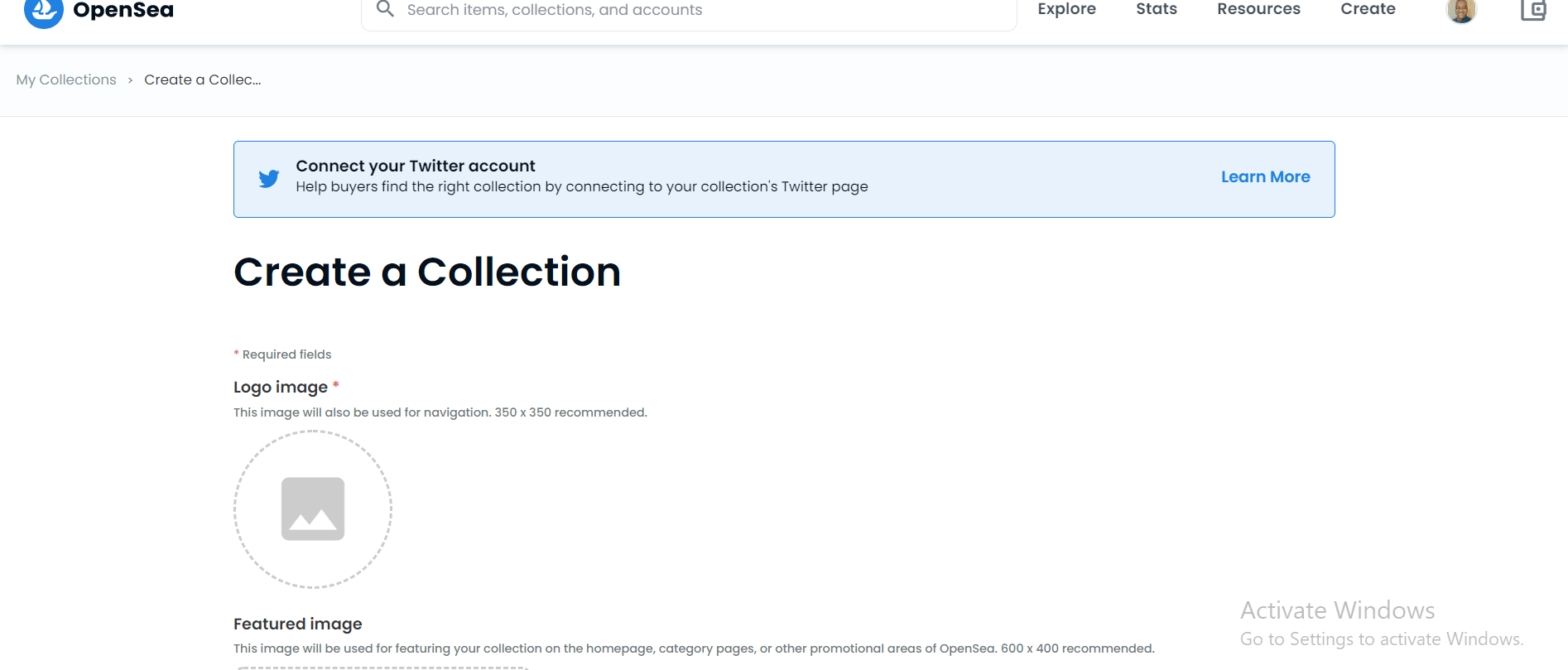Click the Twitter bird icon

[269, 178]
